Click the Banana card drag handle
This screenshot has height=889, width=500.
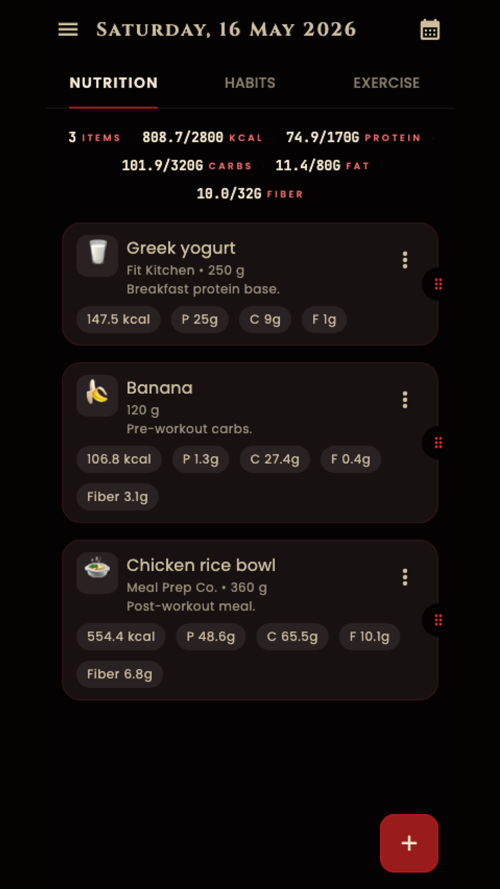(438, 442)
